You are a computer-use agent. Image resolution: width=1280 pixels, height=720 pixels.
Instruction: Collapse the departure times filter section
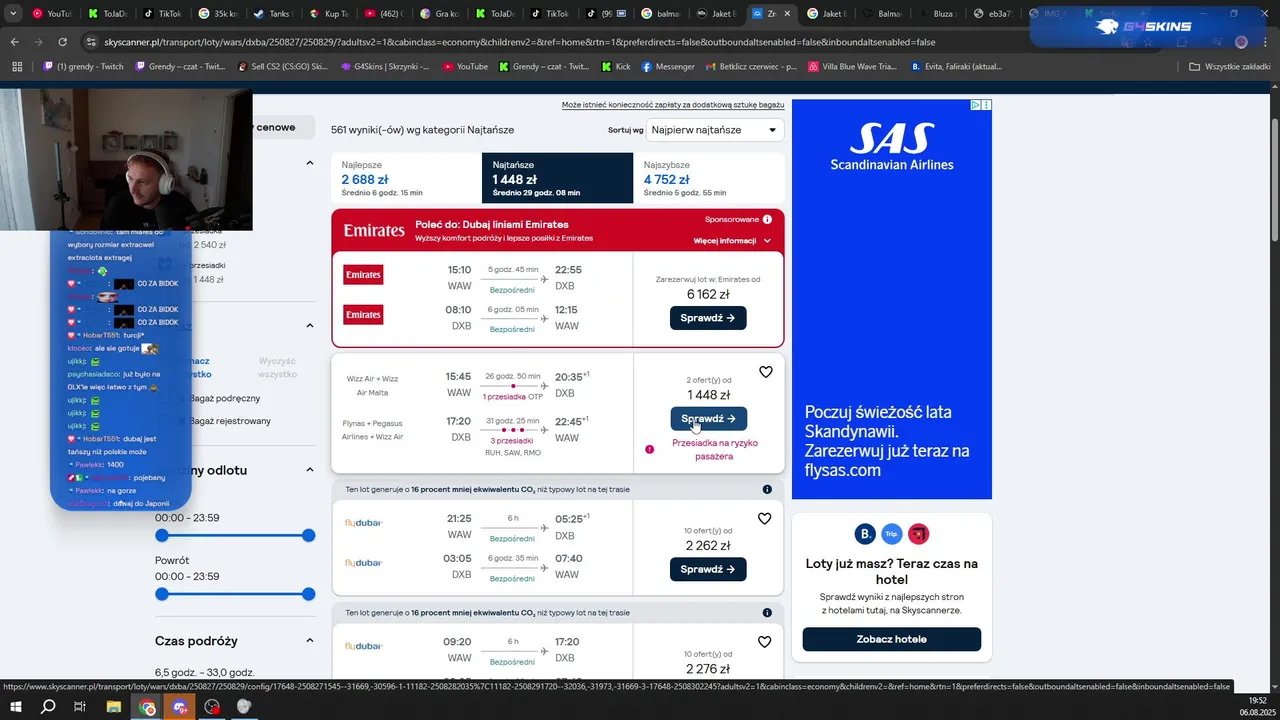pos(309,470)
